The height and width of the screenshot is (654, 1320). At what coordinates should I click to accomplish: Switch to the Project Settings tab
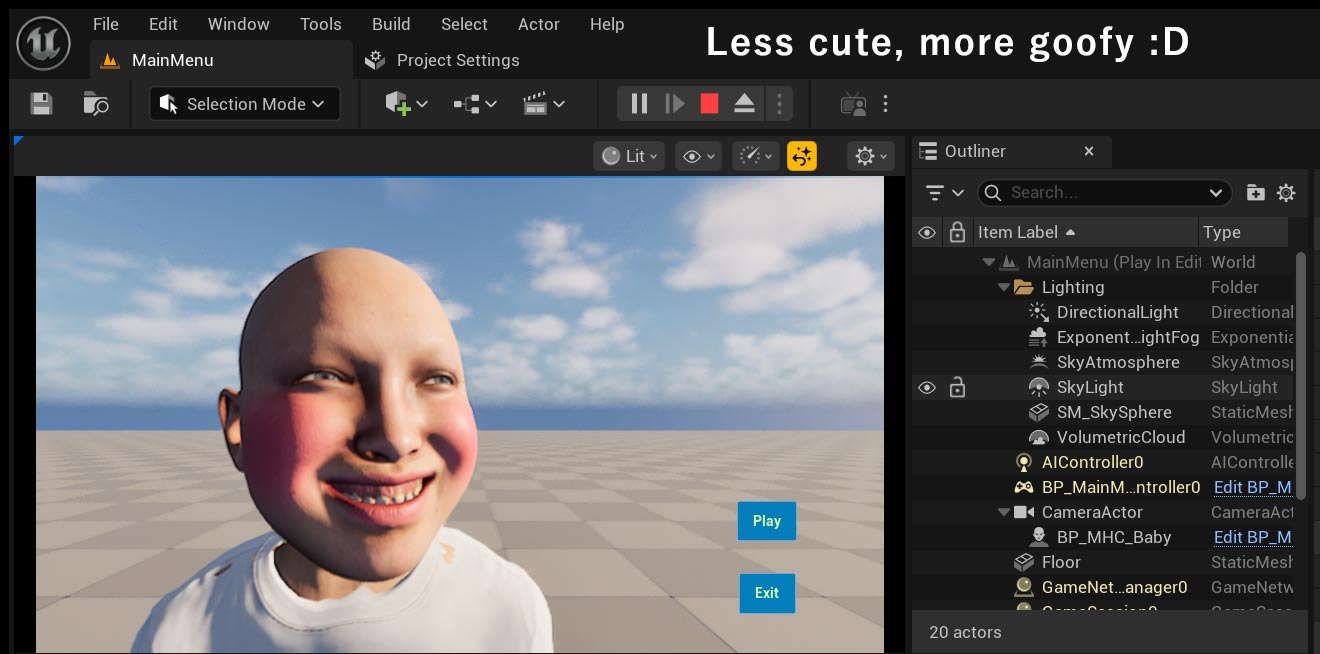point(457,61)
